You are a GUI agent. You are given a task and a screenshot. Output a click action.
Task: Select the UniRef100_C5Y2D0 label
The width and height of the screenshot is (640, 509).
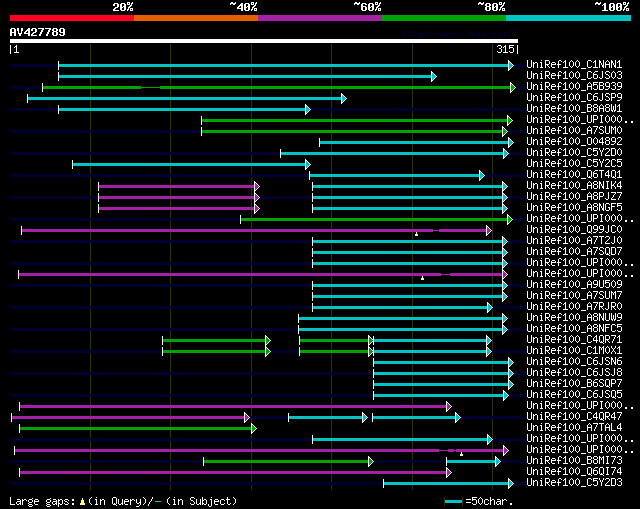[574, 153]
